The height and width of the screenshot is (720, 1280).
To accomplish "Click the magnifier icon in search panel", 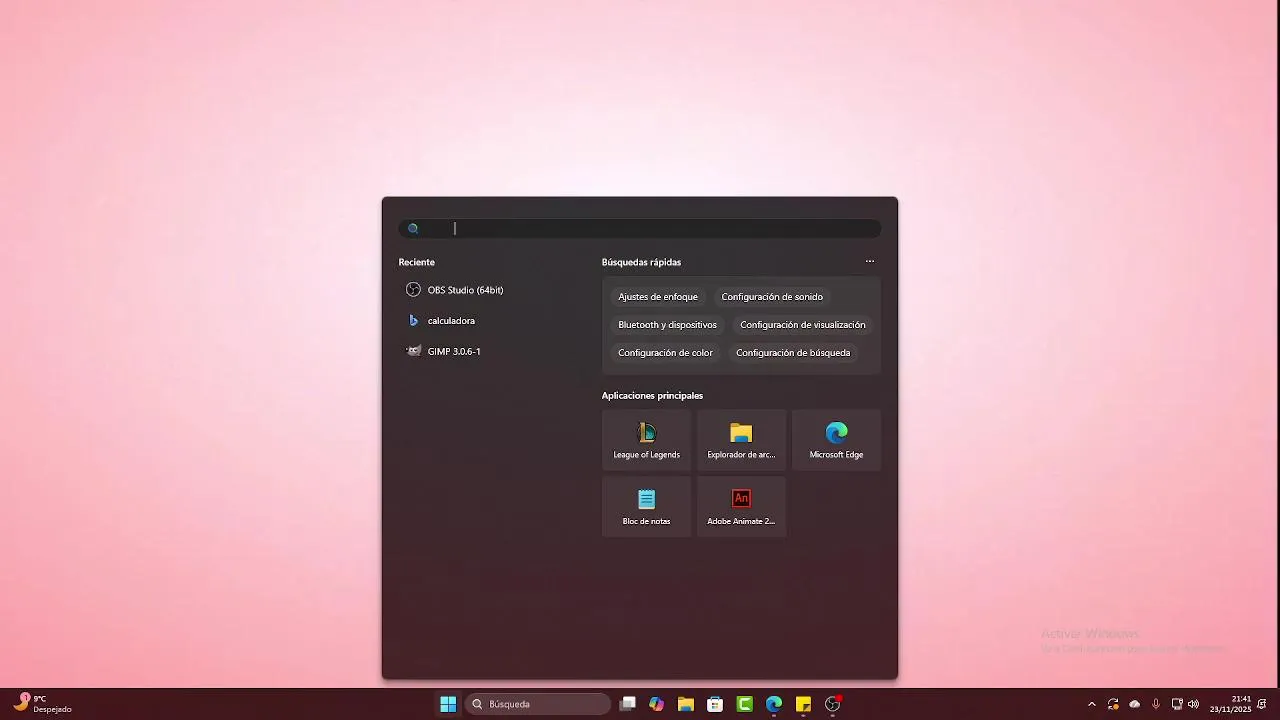I will [413, 229].
